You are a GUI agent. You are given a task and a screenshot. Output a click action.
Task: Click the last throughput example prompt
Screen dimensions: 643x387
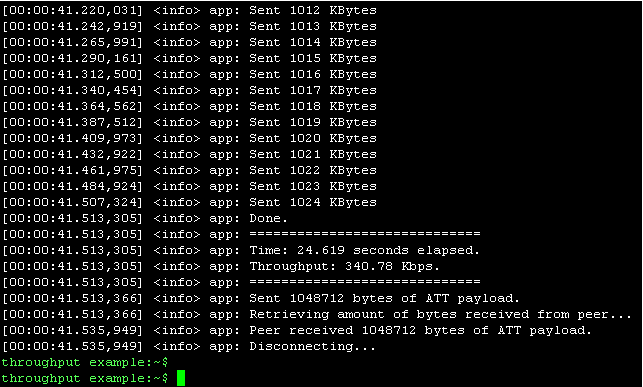point(85,378)
